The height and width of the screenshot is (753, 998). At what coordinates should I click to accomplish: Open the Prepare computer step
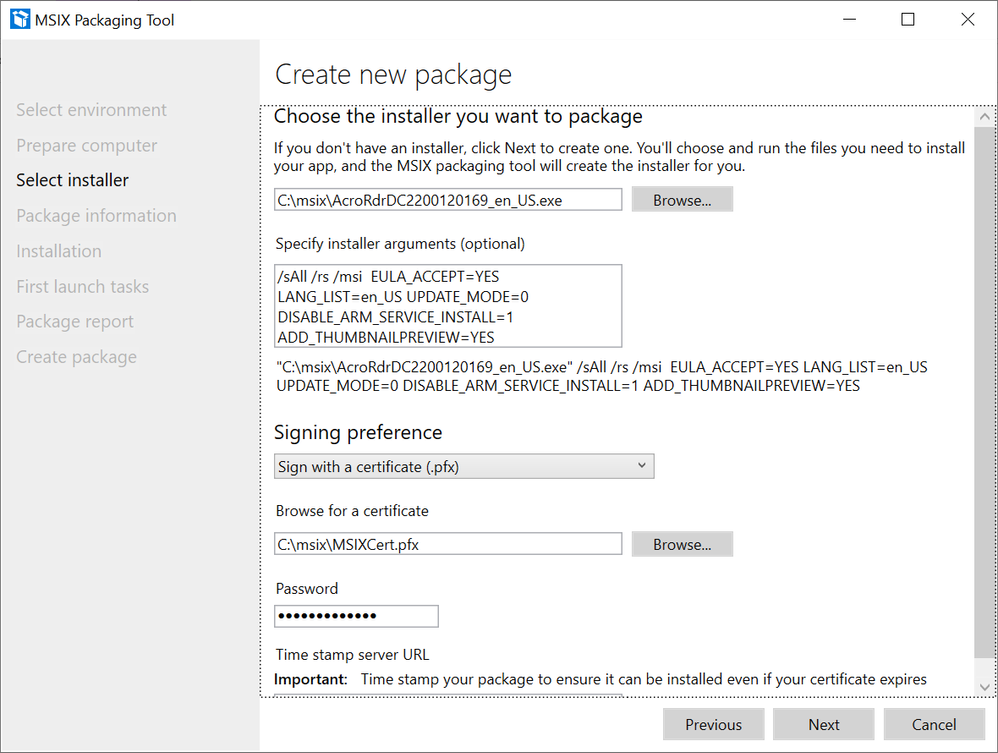pos(87,146)
